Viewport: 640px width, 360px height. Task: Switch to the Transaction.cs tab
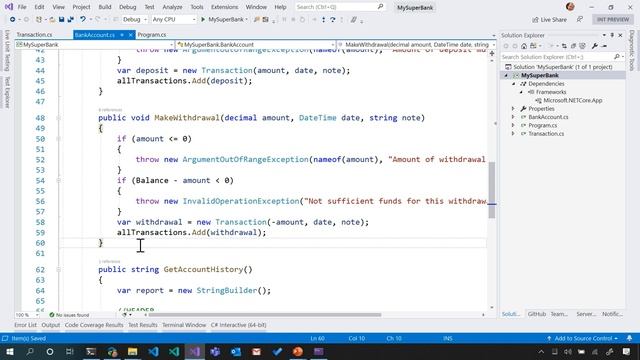coord(34,35)
